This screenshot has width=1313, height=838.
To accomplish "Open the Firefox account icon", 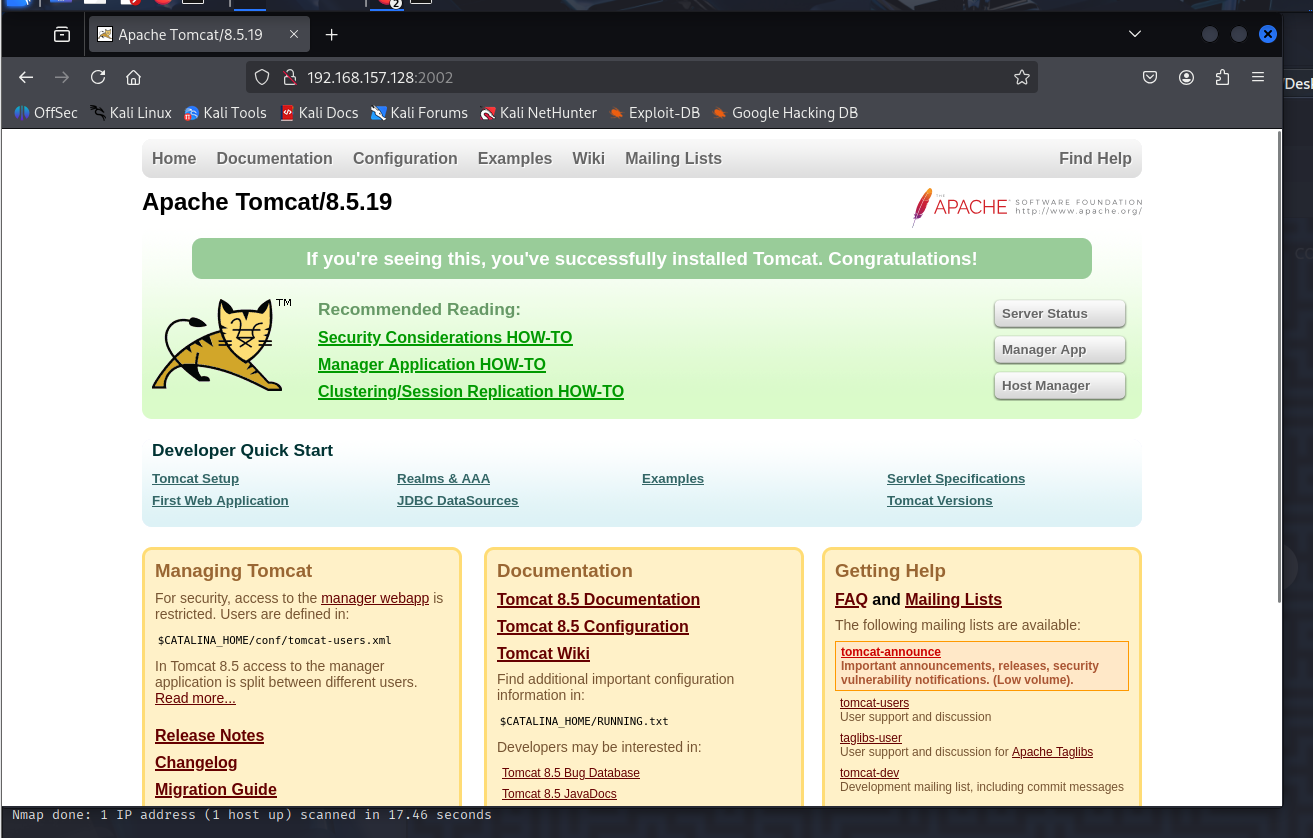I will [x=1186, y=77].
